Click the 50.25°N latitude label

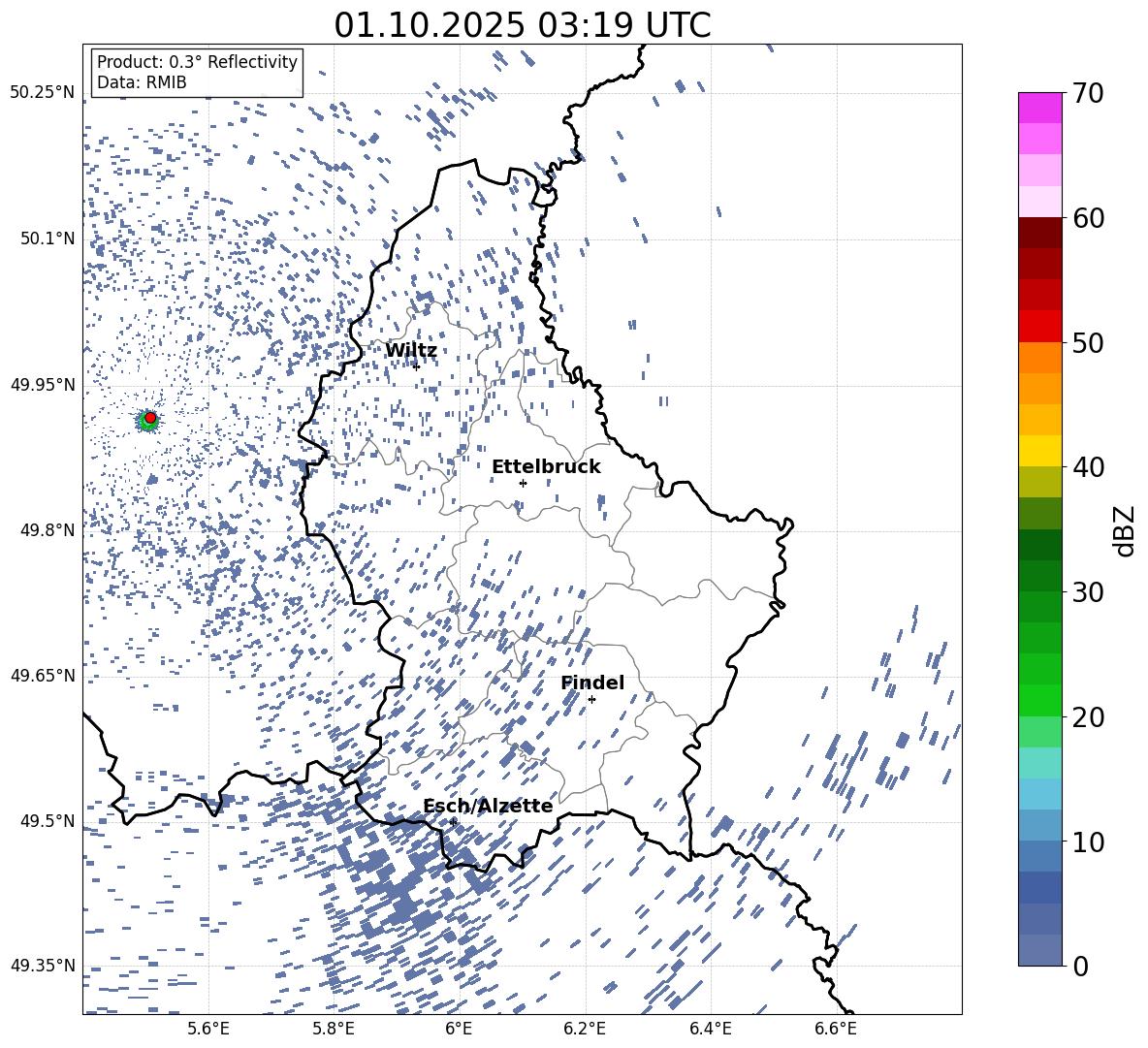pyautogui.click(x=43, y=93)
